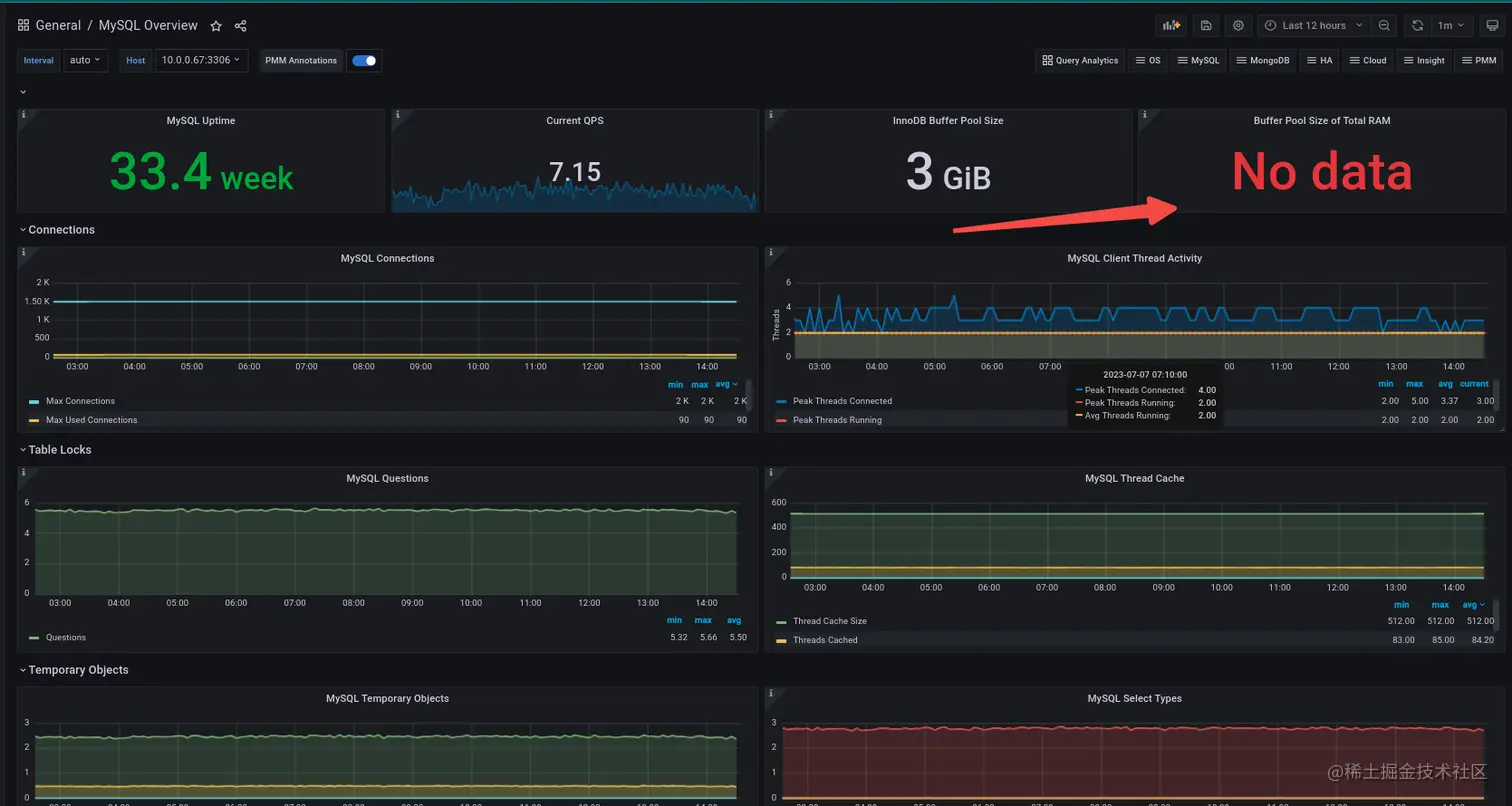Open MySQL Select Types panel title menu

(x=1134, y=698)
